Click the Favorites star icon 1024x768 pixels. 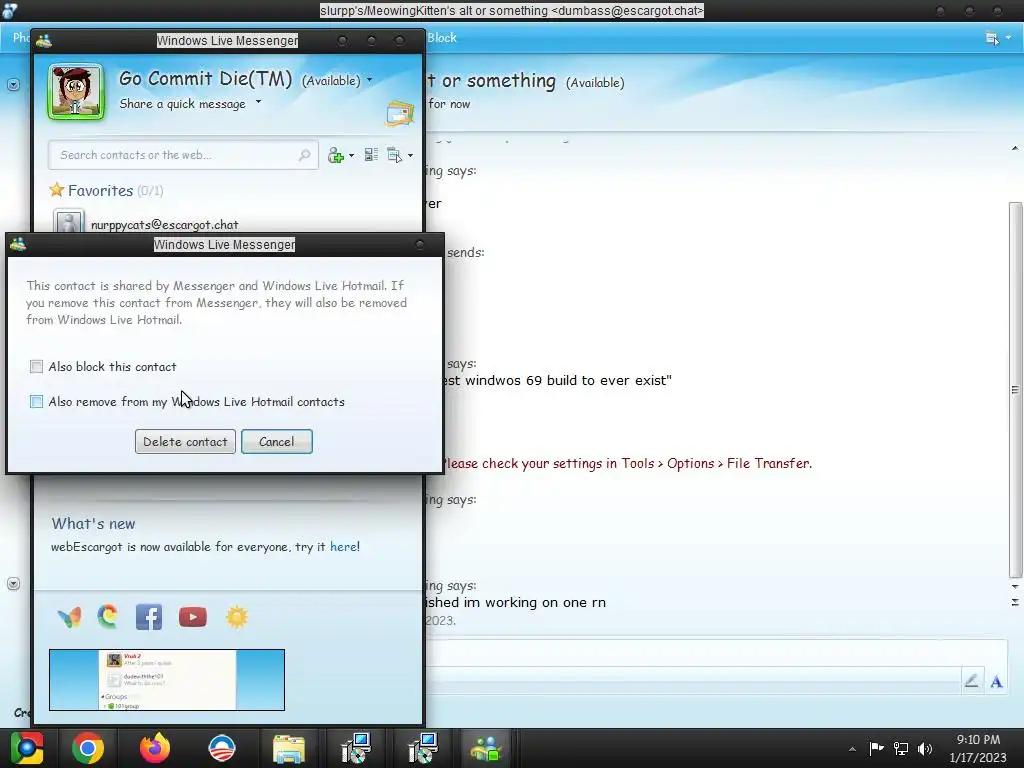pyautogui.click(x=57, y=190)
